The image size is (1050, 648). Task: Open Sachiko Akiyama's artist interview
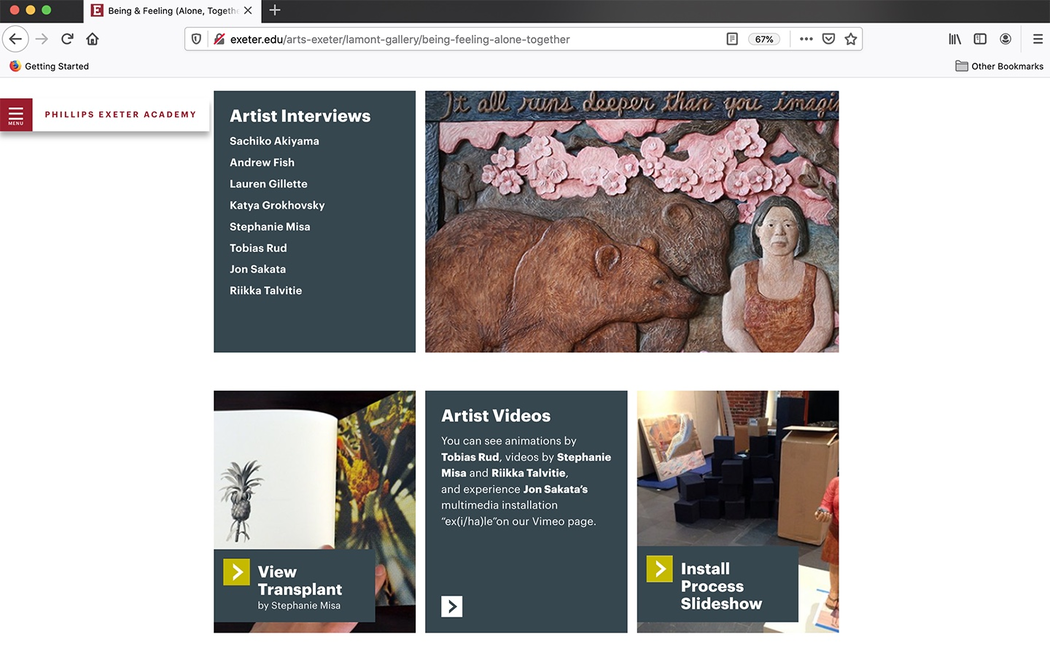coord(274,141)
